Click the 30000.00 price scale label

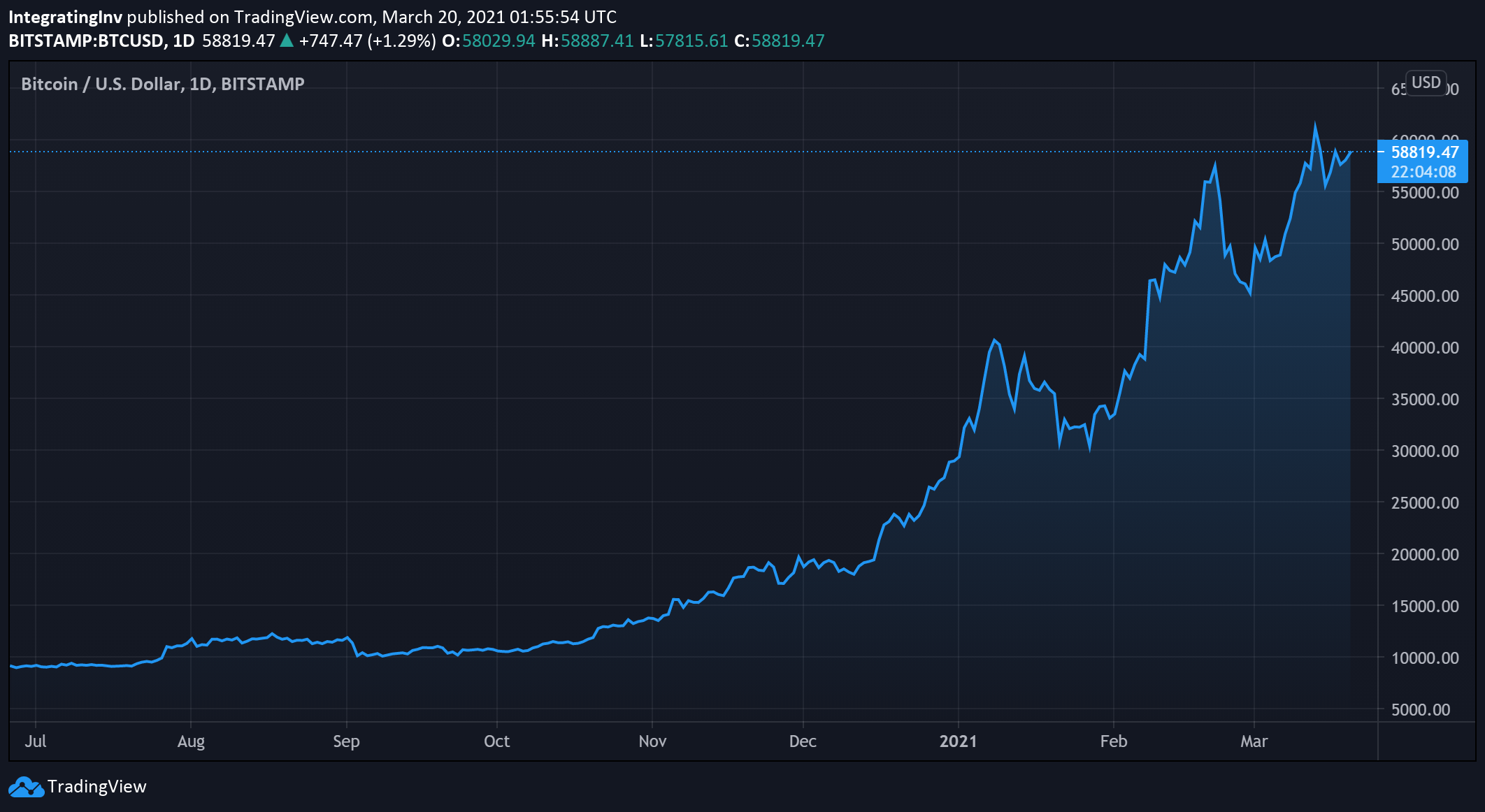click(1424, 451)
